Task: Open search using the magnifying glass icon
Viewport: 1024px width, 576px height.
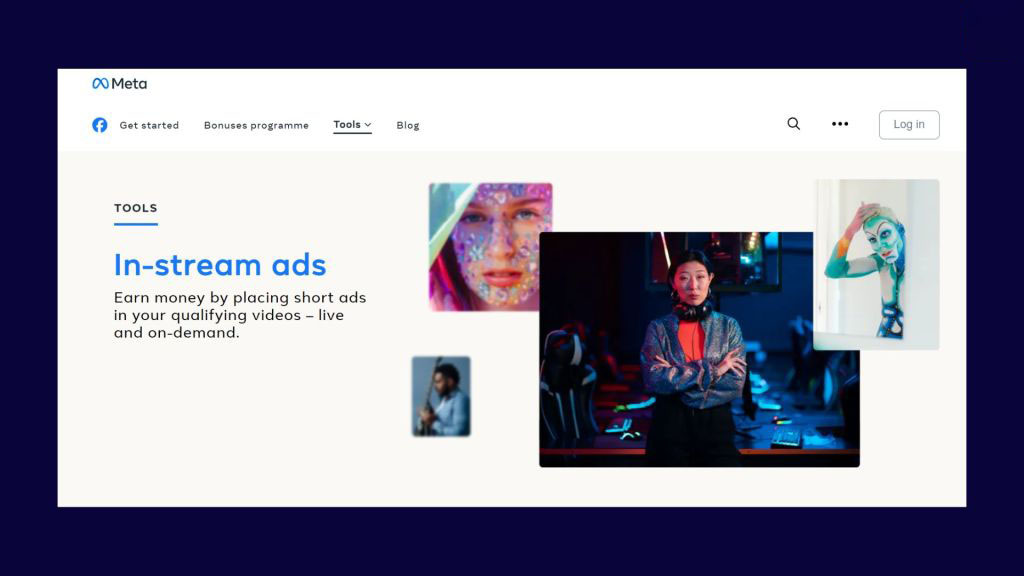Action: point(793,124)
